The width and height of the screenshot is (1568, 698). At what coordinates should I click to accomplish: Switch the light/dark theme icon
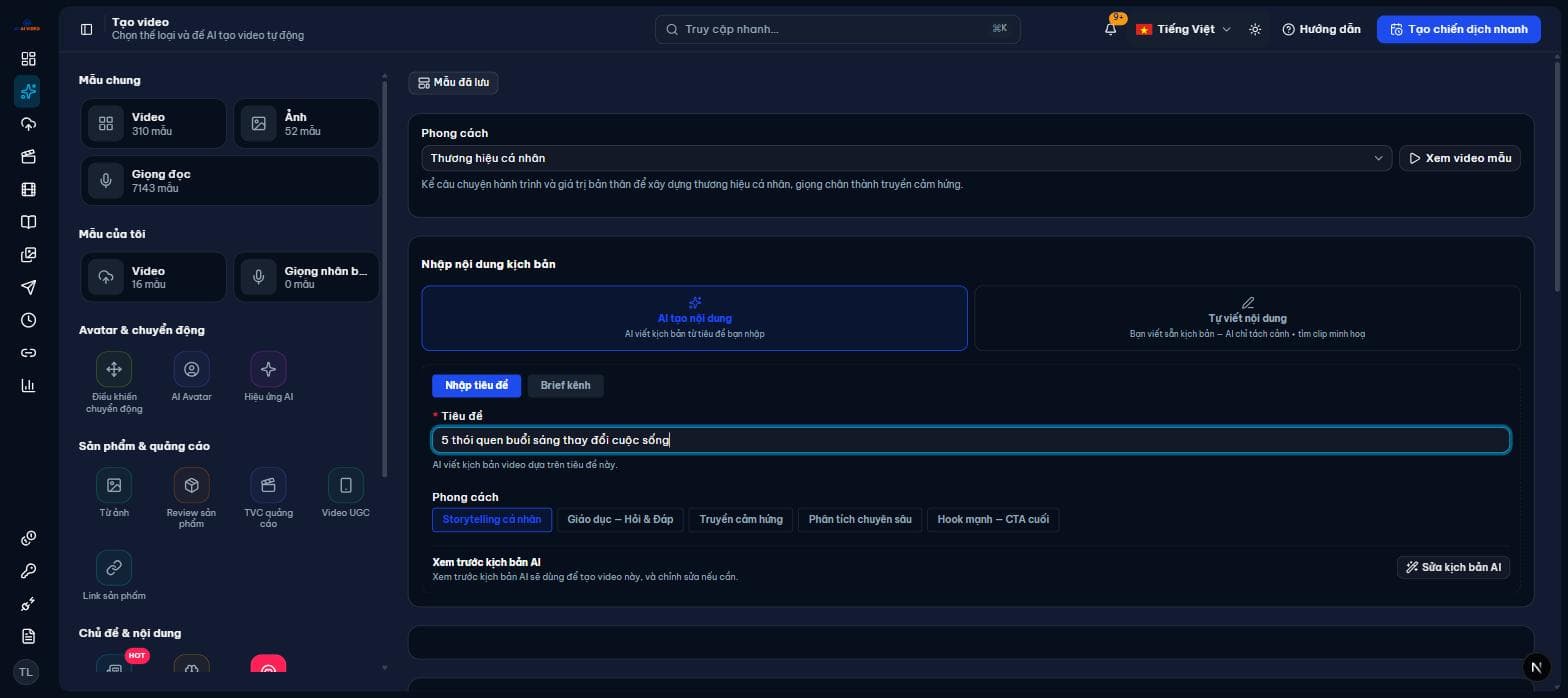point(1255,29)
